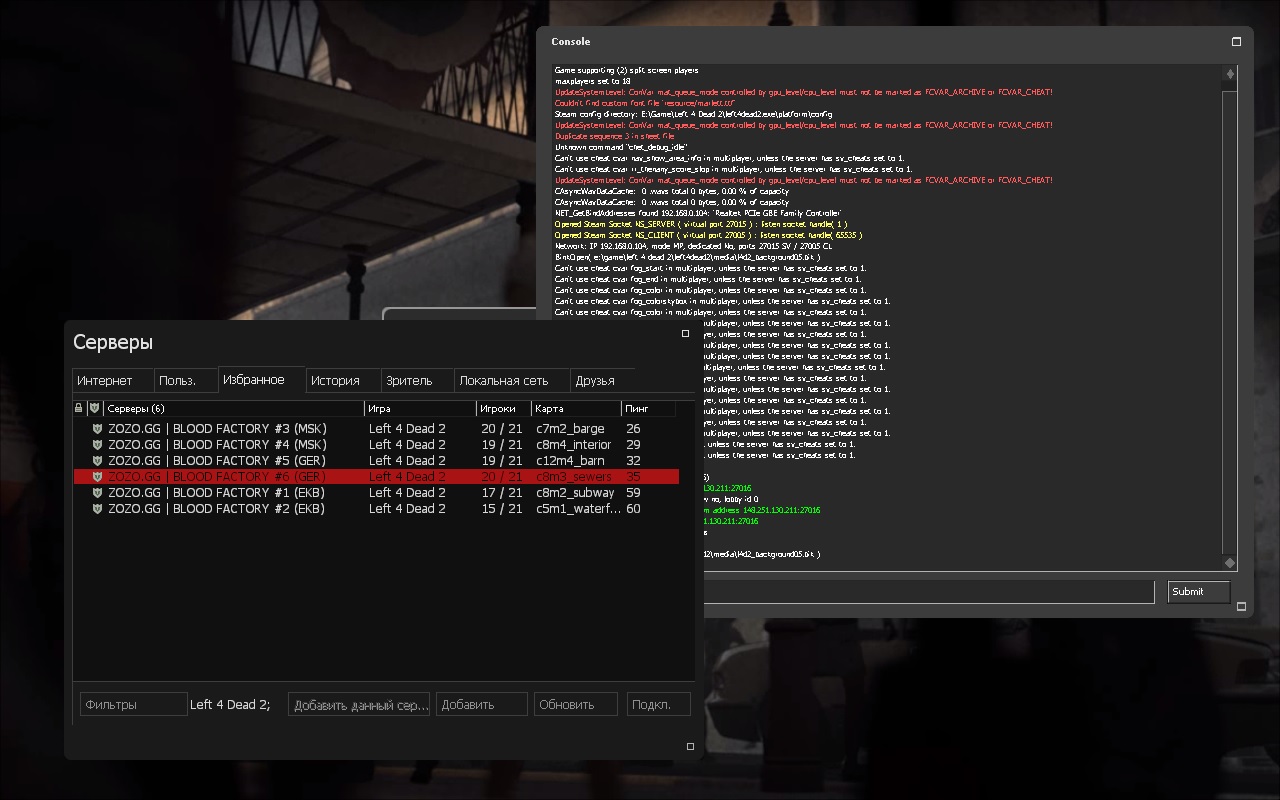Click shield icon of BLOOD FACTORY #2 (EKB)
This screenshot has height=800, width=1280.
tap(97, 509)
